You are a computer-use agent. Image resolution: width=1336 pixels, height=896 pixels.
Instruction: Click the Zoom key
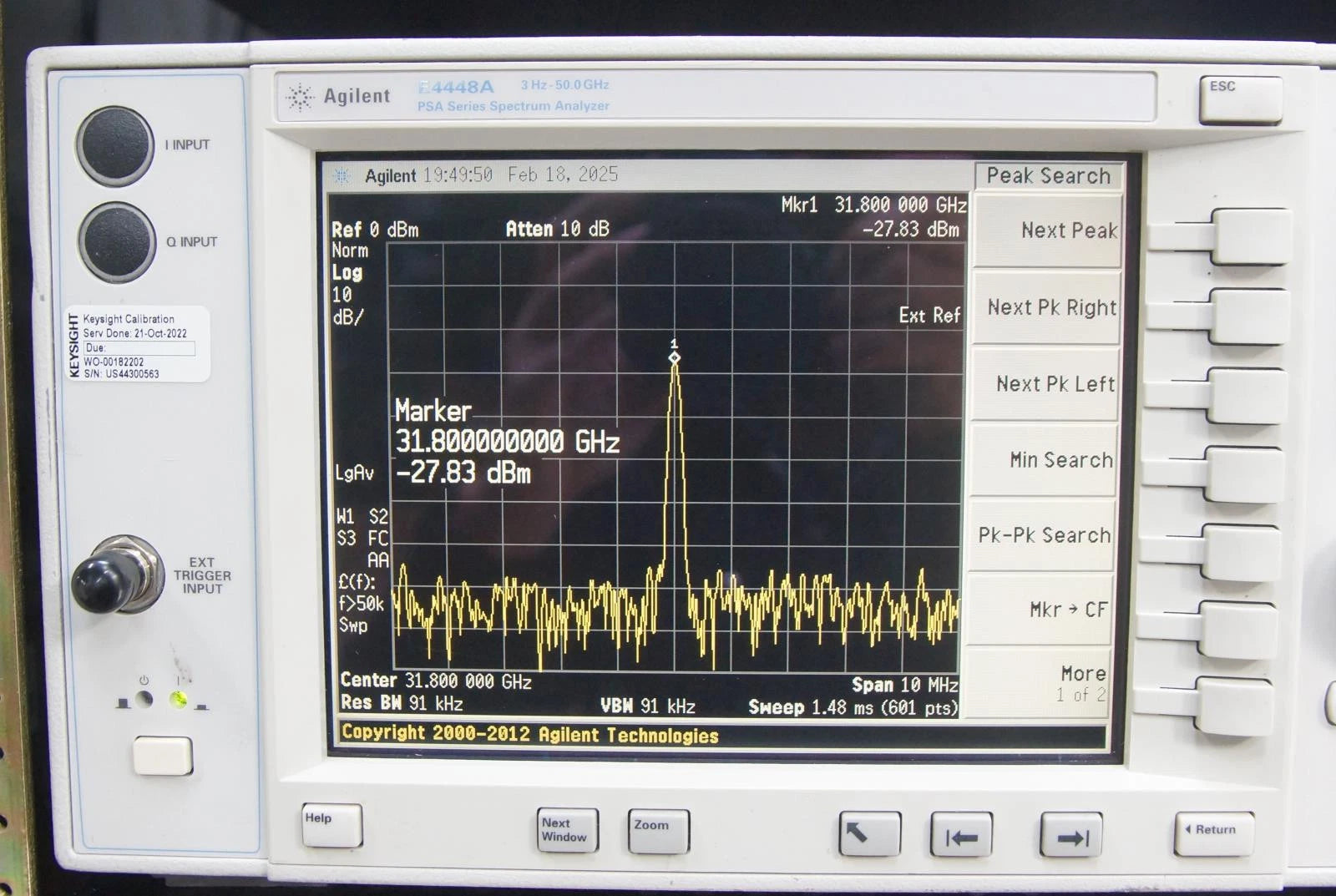pos(658,832)
